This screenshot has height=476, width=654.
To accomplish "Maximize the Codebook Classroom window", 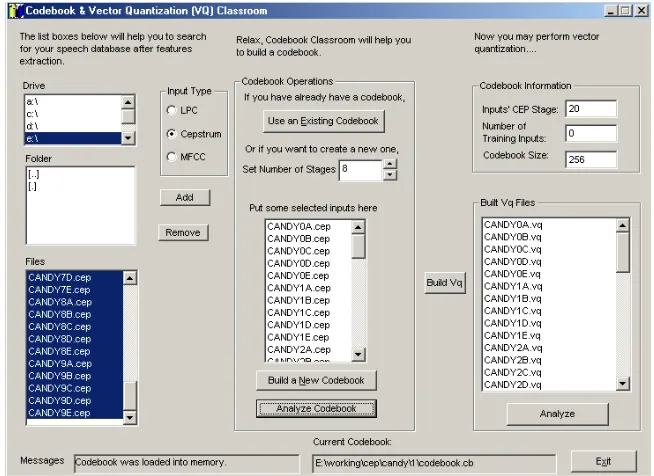I will tap(626, 11).
